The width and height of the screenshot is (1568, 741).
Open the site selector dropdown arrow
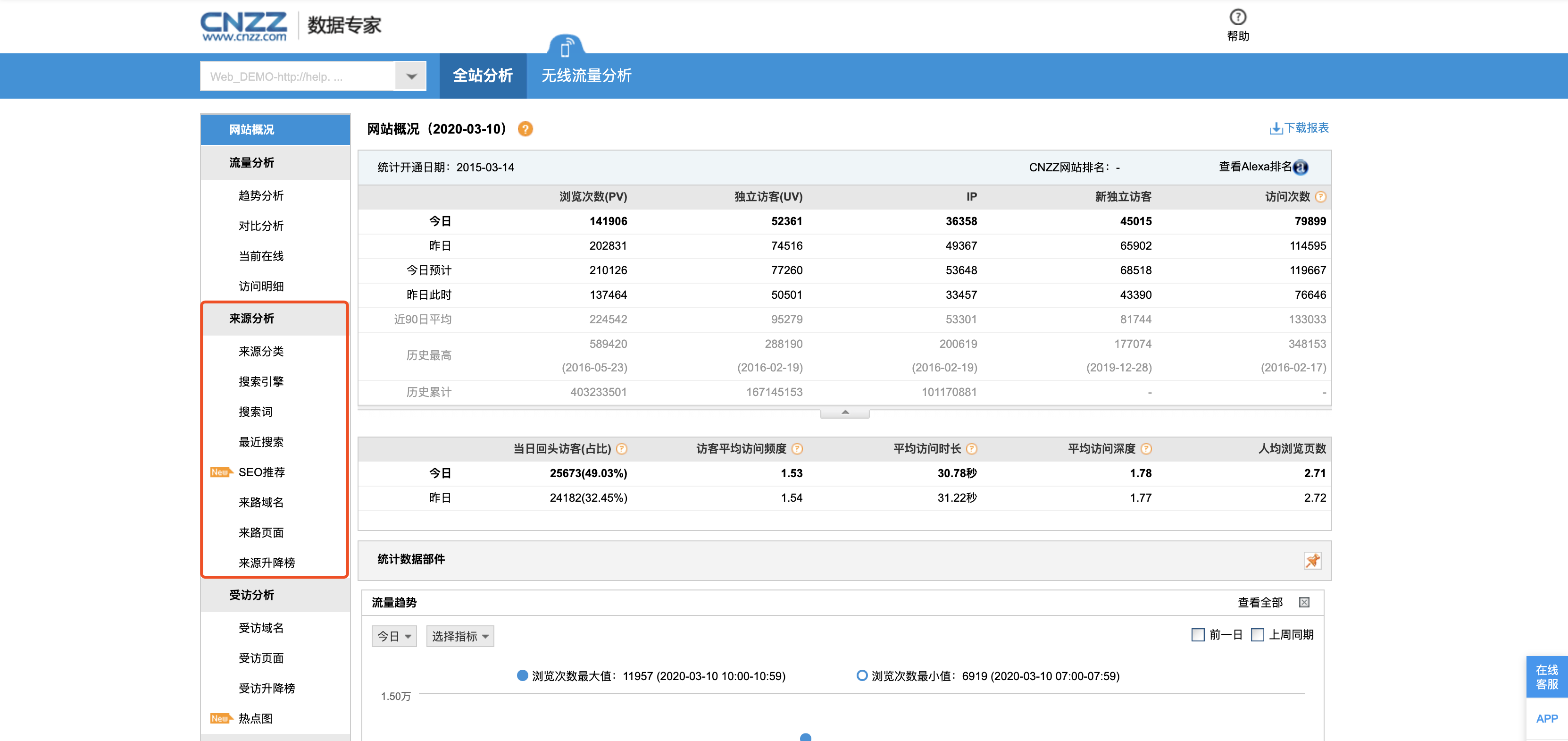pyautogui.click(x=411, y=77)
